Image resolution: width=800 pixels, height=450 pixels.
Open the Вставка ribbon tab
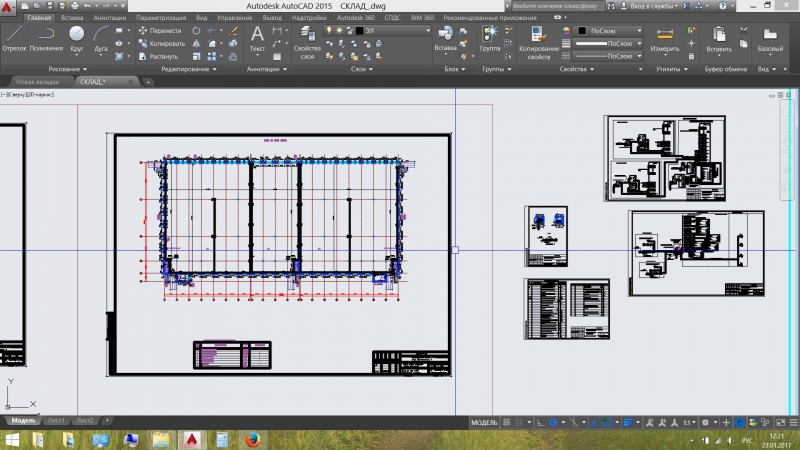click(72, 18)
